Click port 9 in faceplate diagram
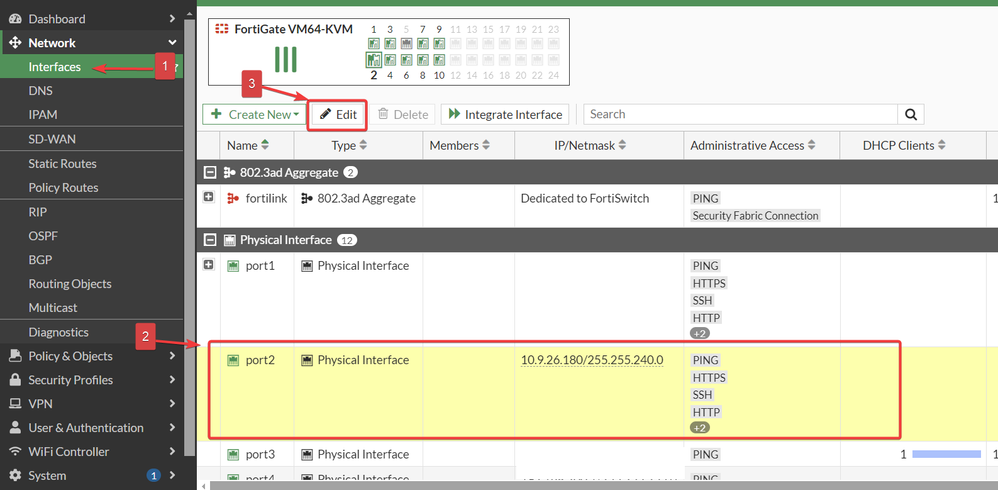998x490 pixels. click(440, 44)
